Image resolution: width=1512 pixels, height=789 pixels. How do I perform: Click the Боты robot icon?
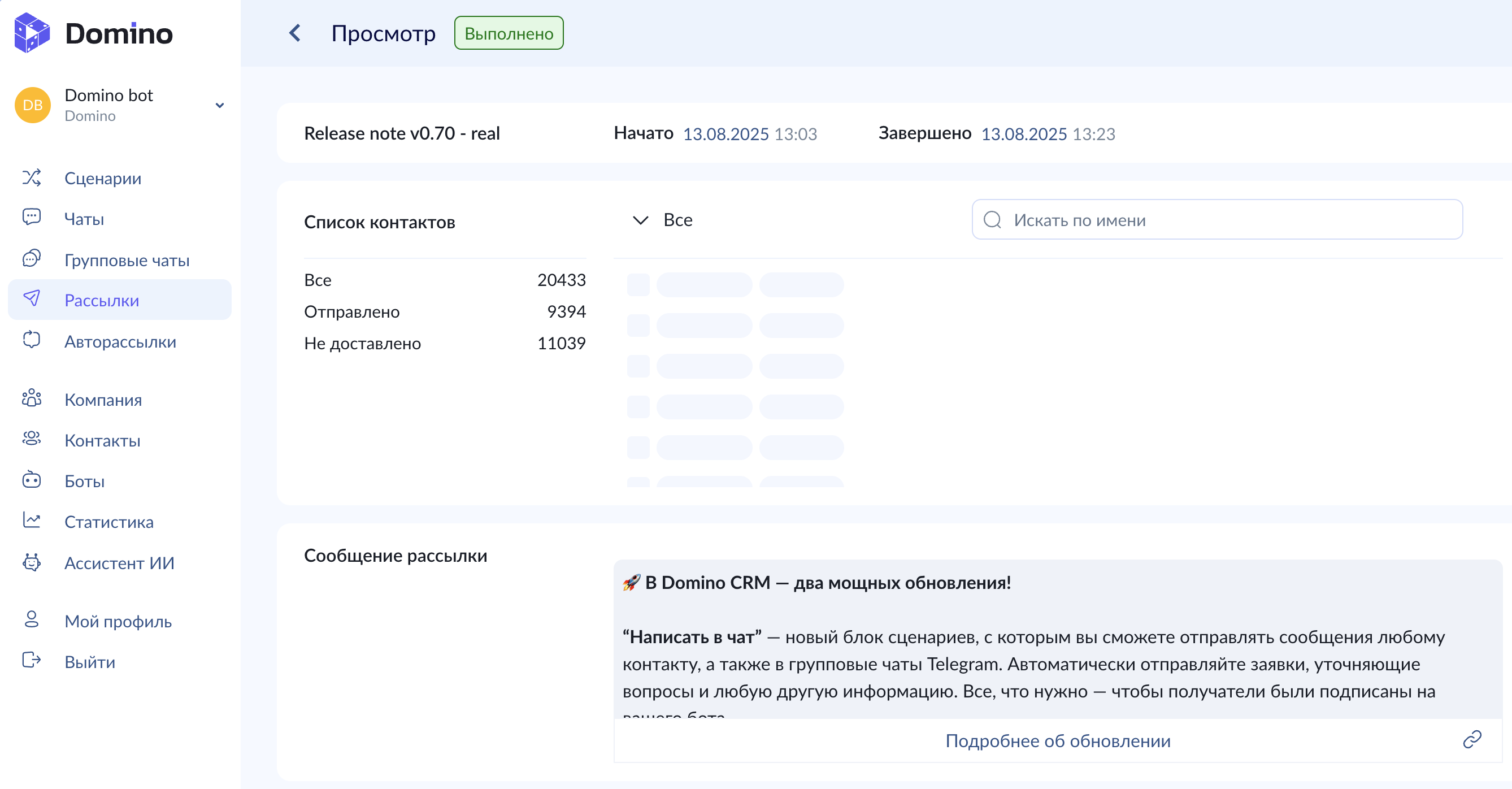[32, 480]
